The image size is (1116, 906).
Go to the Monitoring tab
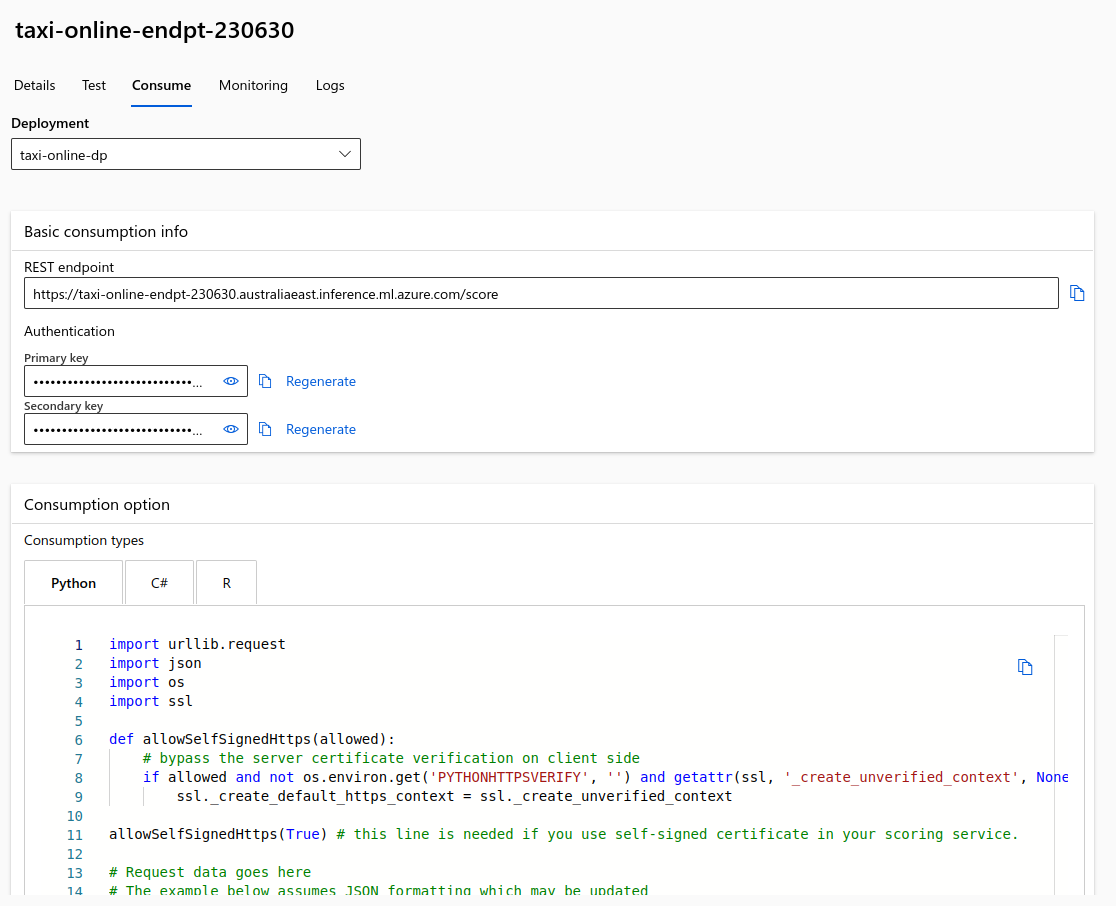tap(253, 85)
